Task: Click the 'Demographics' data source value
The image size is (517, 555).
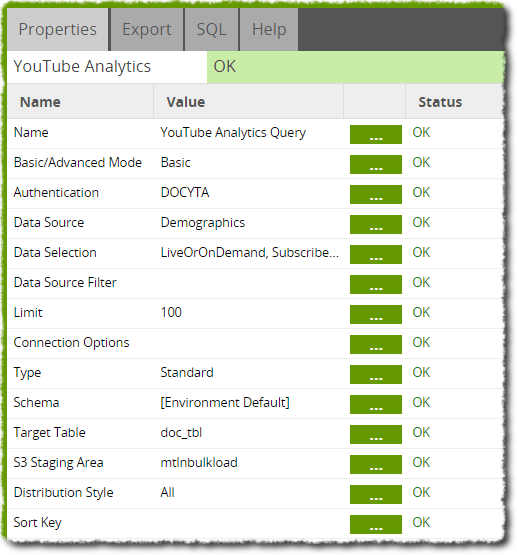Action: (203, 223)
